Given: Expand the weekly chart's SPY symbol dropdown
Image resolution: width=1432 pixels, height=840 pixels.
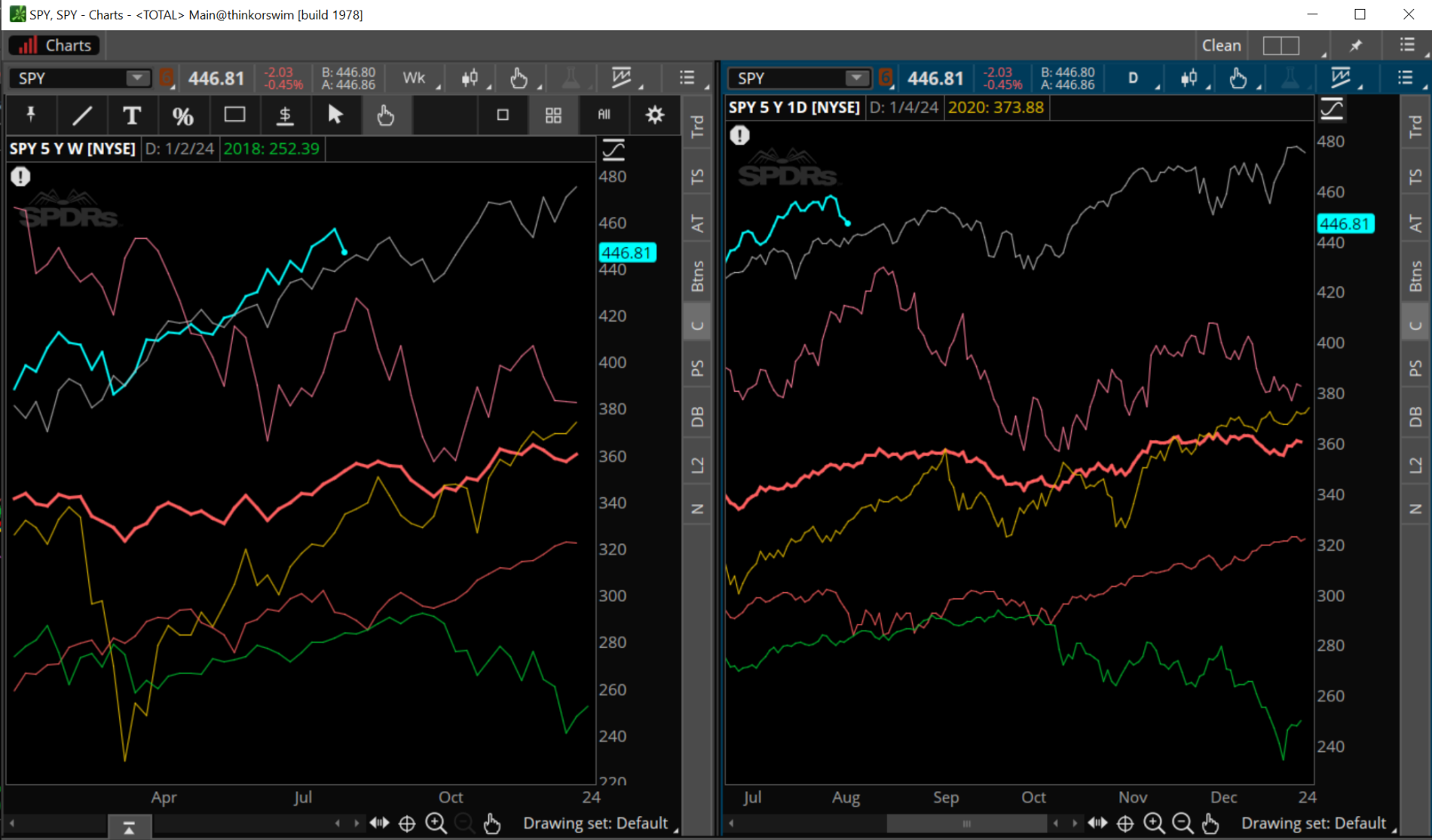Looking at the screenshot, I should coord(137,78).
